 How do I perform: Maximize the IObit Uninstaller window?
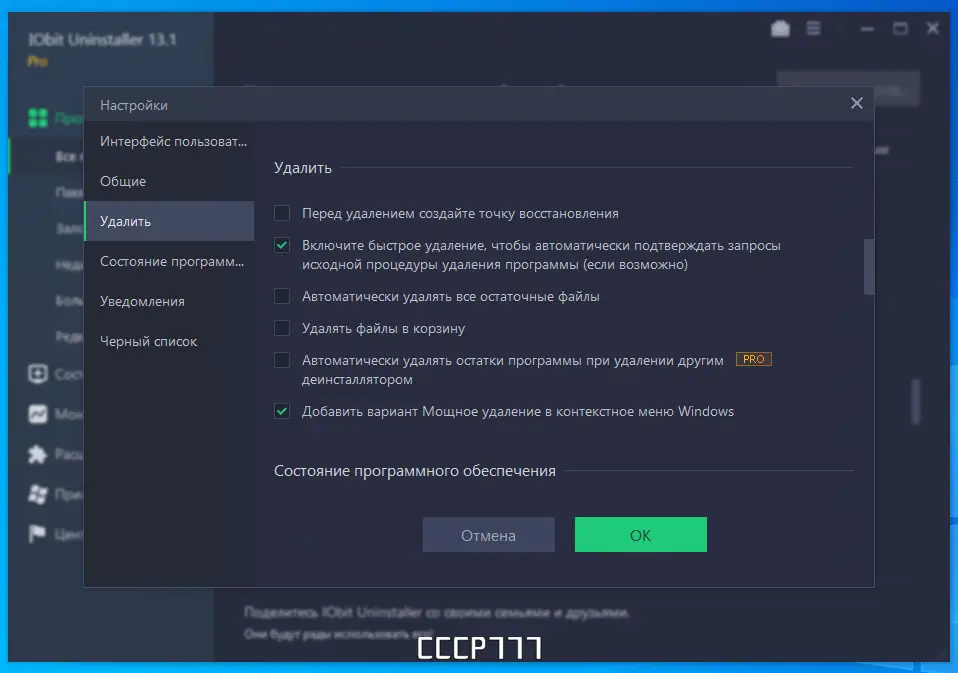click(x=900, y=29)
